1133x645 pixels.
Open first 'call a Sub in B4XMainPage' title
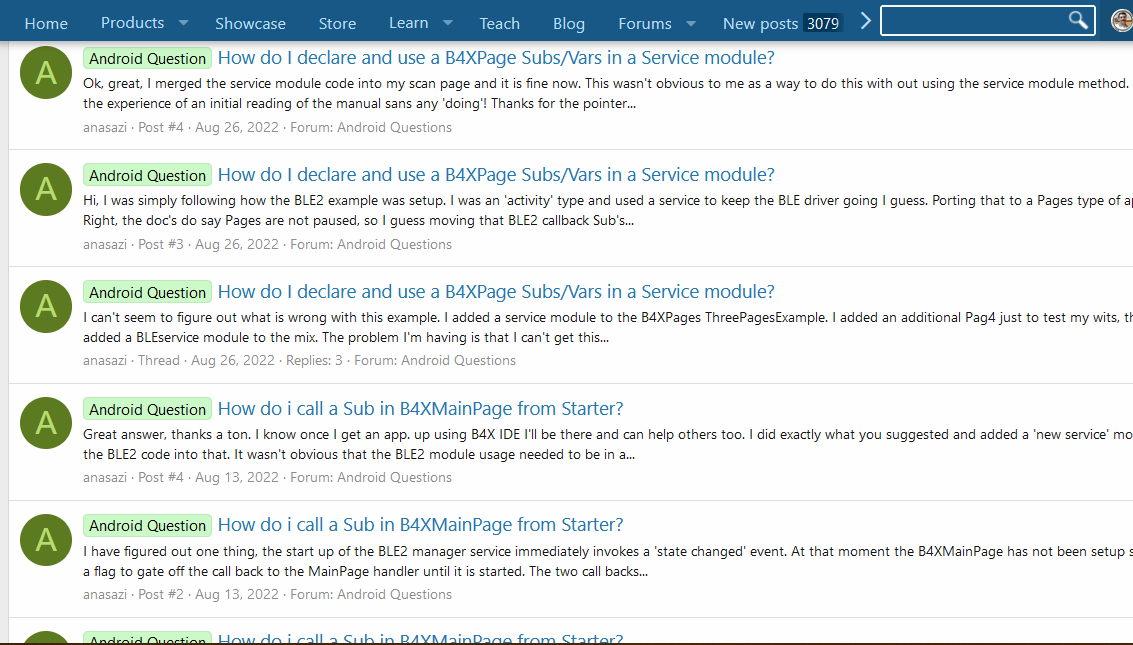(420, 408)
